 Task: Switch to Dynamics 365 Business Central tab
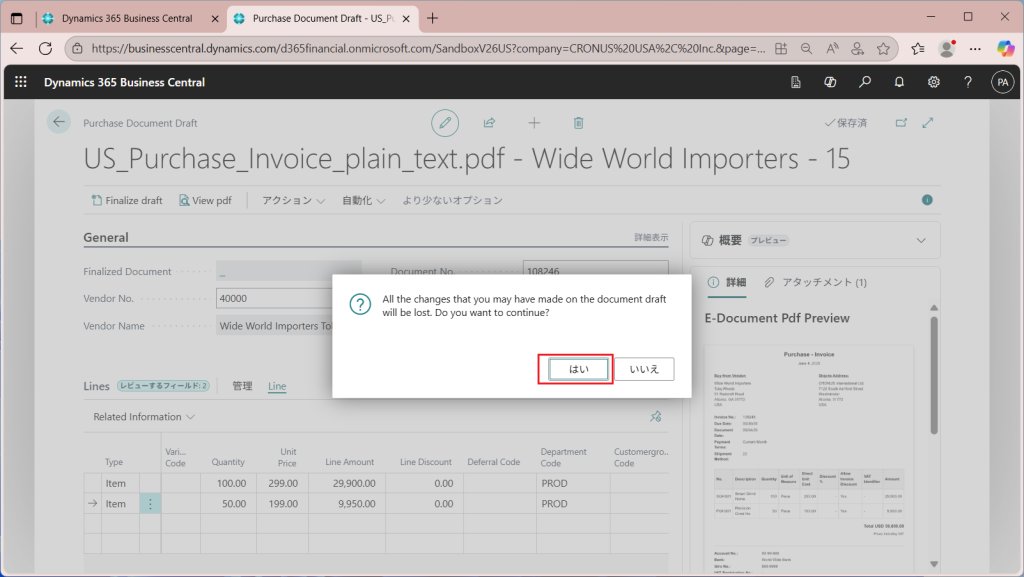click(128, 18)
